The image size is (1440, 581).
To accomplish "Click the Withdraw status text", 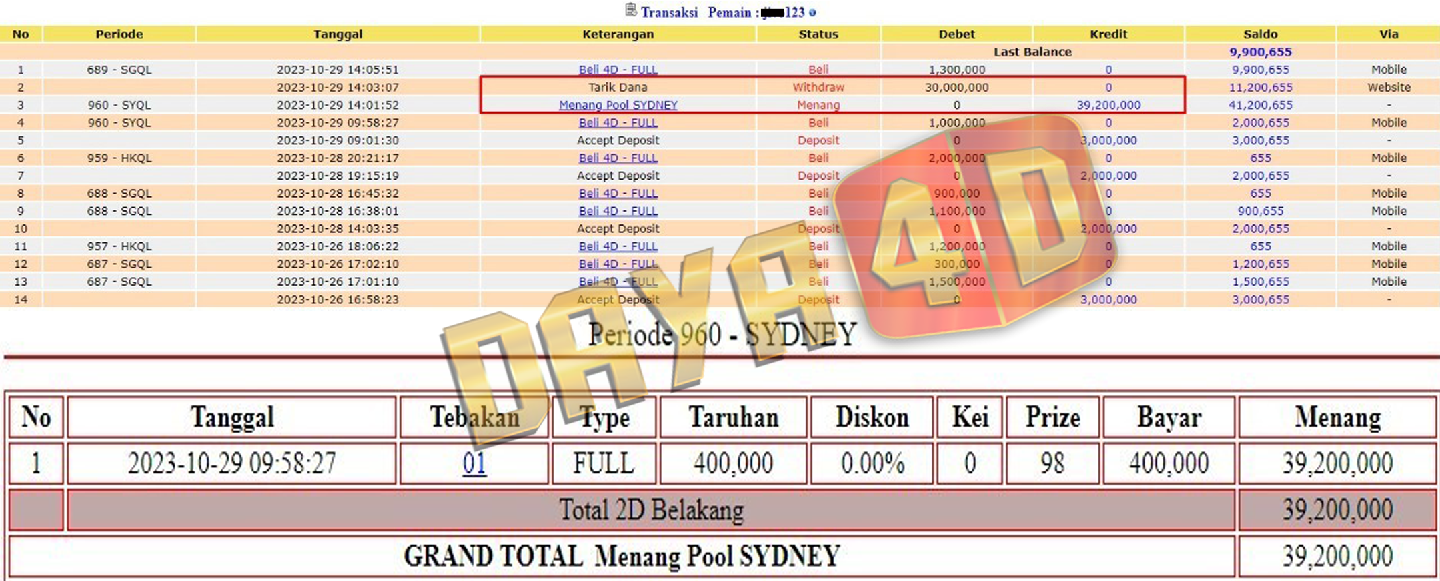I will pyautogui.click(x=818, y=88).
